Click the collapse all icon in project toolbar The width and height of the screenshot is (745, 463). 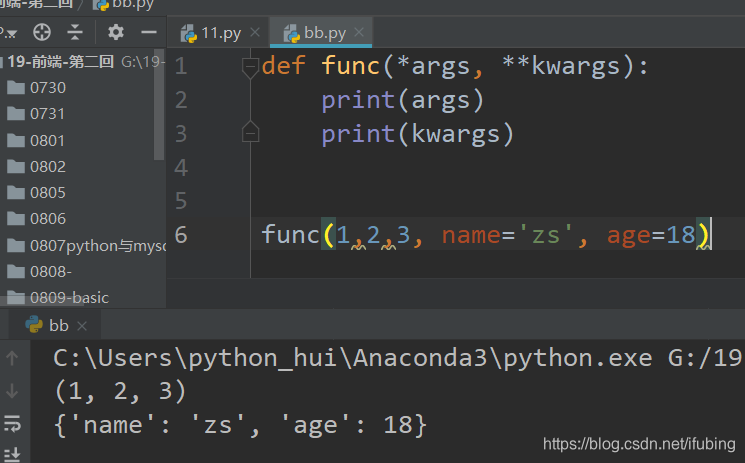pyautogui.click(x=75, y=32)
